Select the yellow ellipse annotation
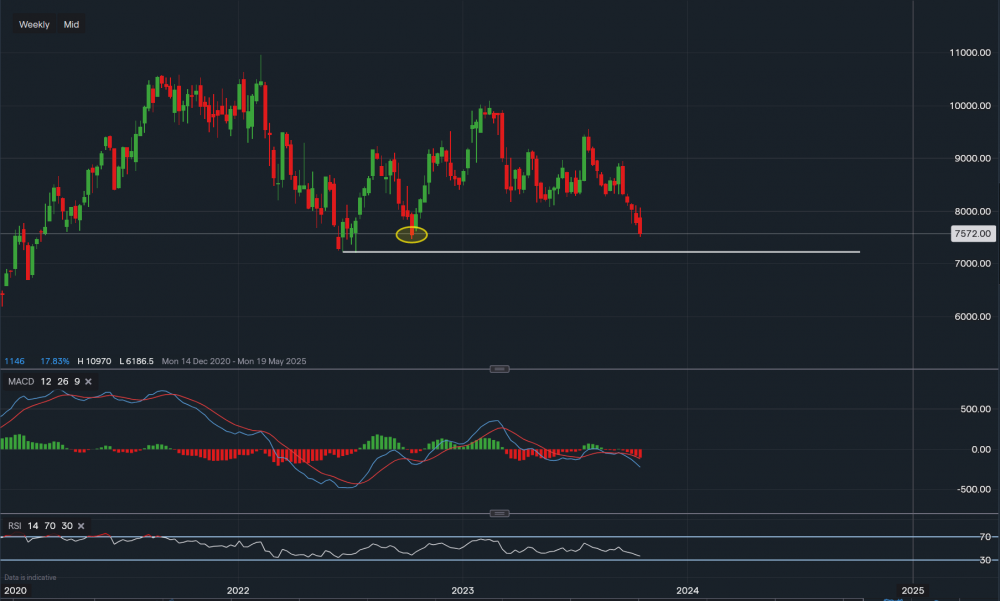Image resolution: width=1000 pixels, height=601 pixels. tap(411, 235)
